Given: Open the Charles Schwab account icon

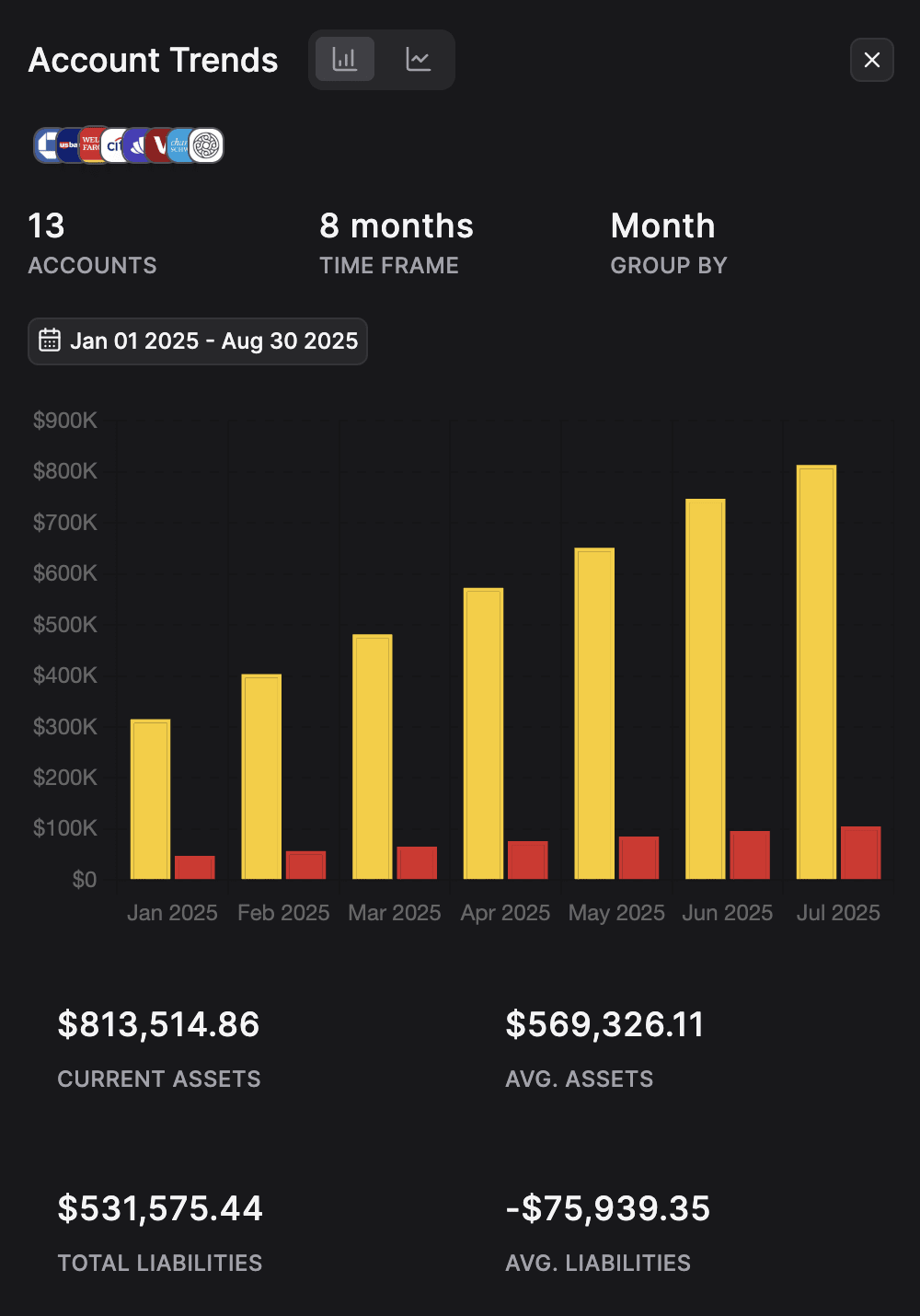Looking at the screenshot, I should 181,145.
